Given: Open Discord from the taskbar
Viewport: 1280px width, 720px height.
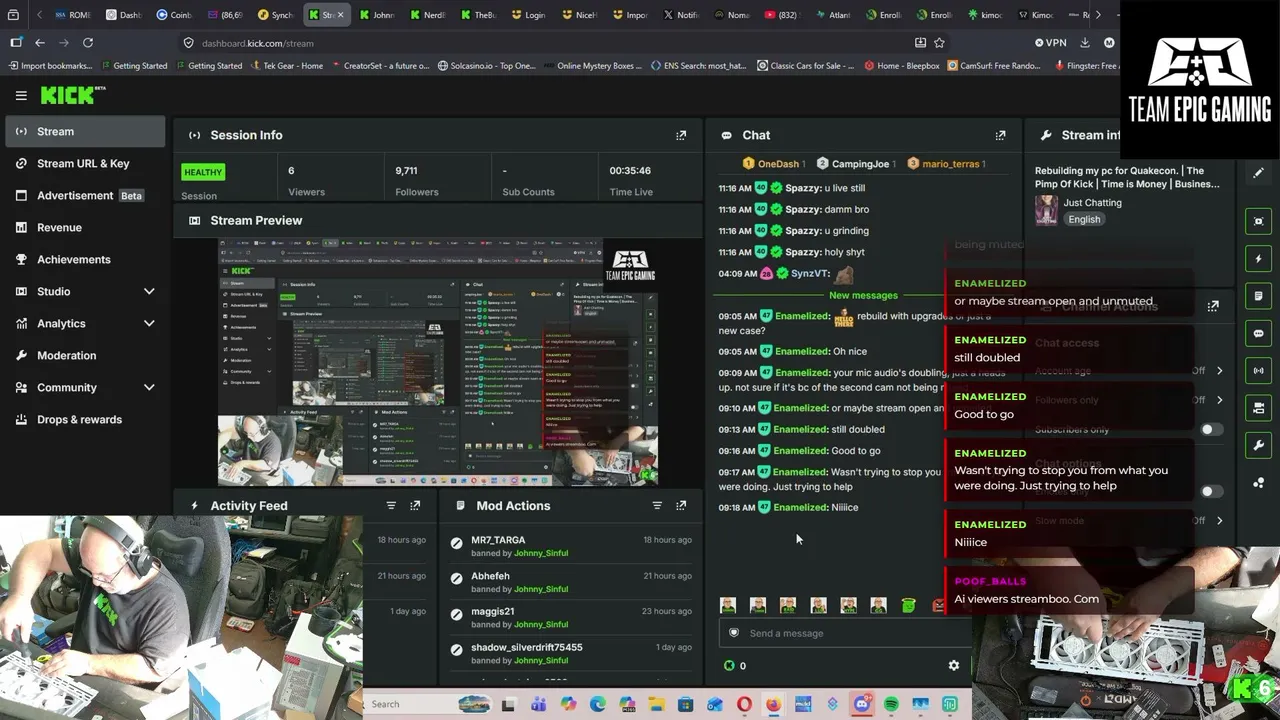Looking at the screenshot, I should 862,704.
